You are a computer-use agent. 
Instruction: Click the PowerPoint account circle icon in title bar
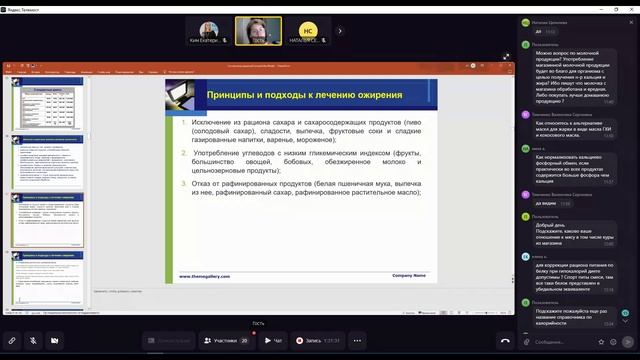coord(473,65)
